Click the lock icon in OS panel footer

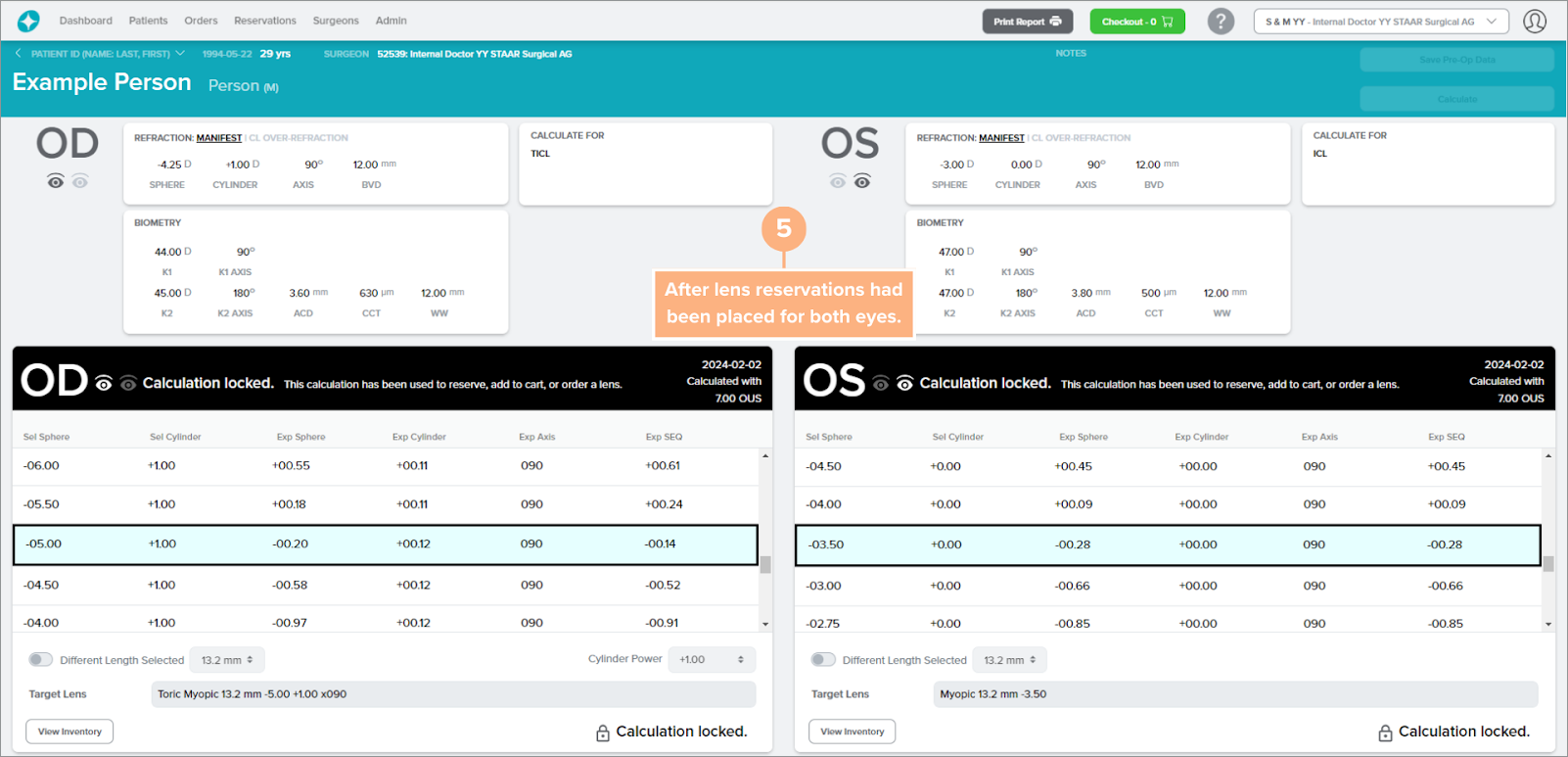pyautogui.click(x=1385, y=733)
